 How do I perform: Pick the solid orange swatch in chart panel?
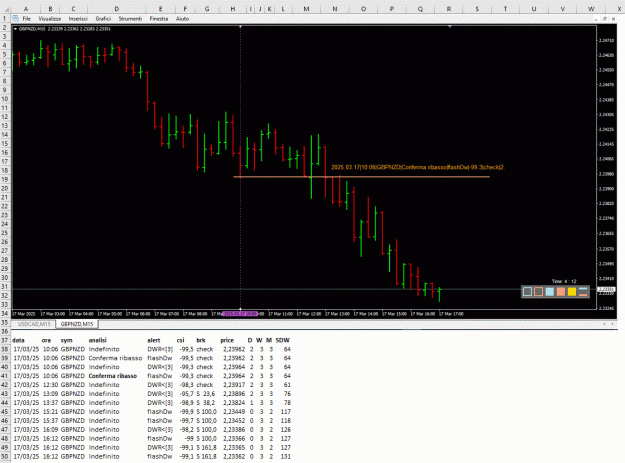(561, 292)
